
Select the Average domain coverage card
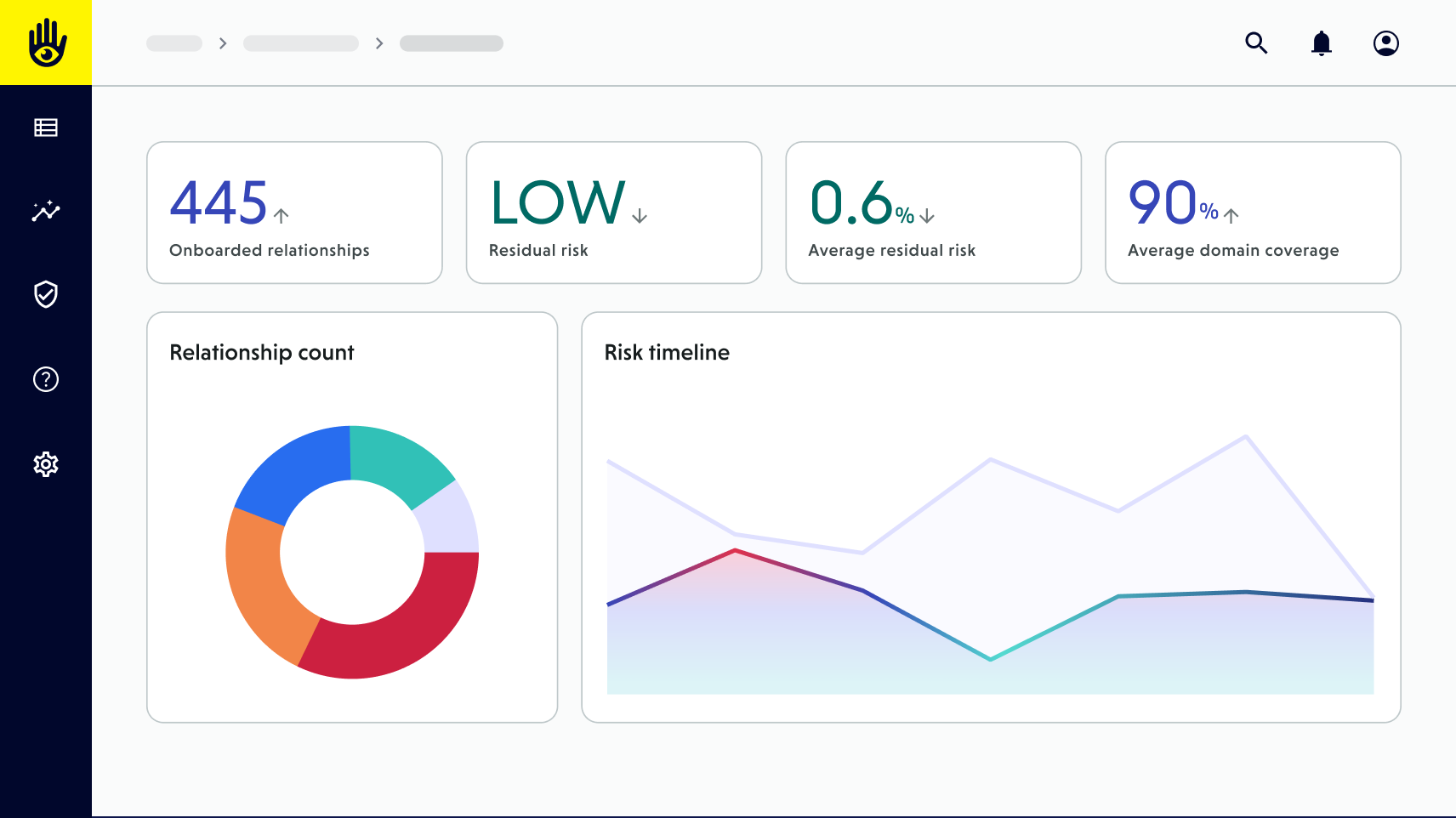1252,213
